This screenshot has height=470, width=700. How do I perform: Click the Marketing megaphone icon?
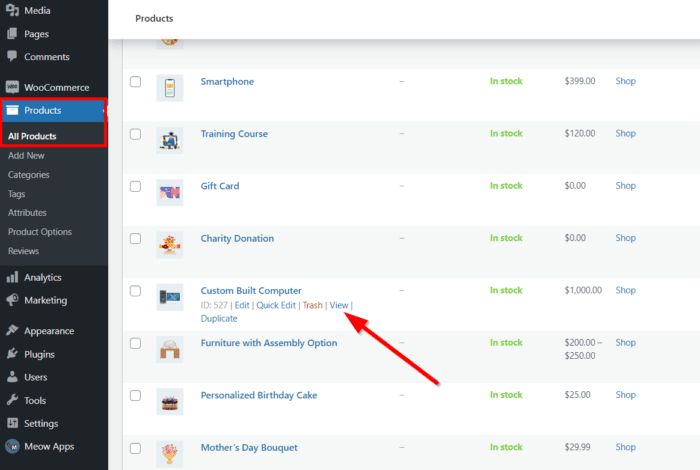tap(12, 300)
